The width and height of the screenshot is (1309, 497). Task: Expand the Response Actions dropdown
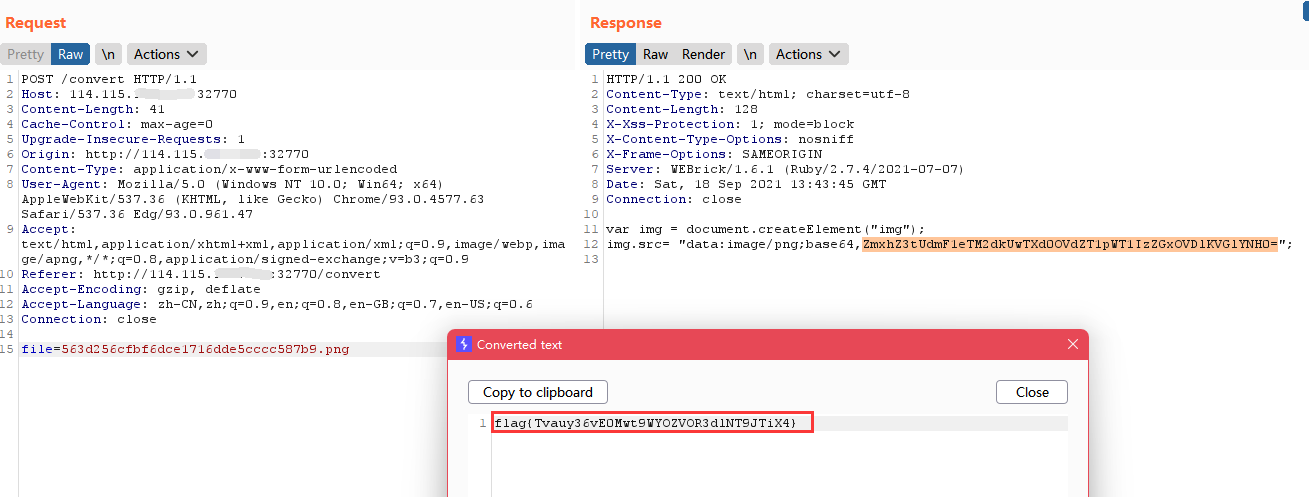(x=808, y=54)
